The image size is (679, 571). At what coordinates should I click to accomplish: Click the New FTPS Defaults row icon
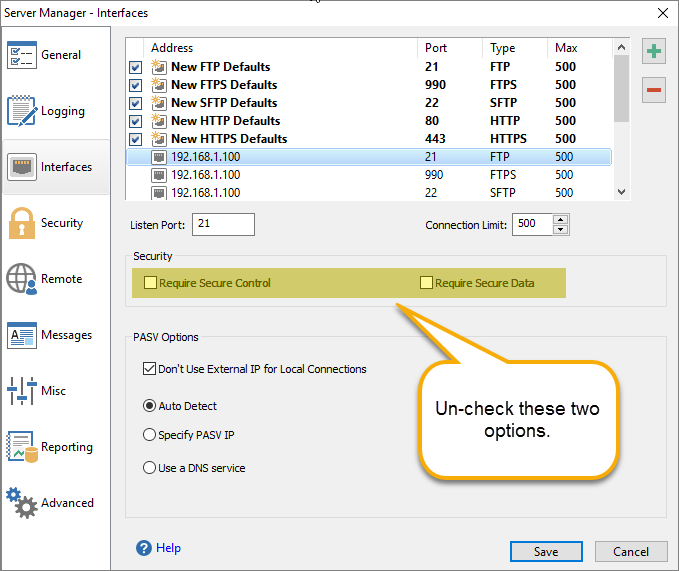(159, 85)
